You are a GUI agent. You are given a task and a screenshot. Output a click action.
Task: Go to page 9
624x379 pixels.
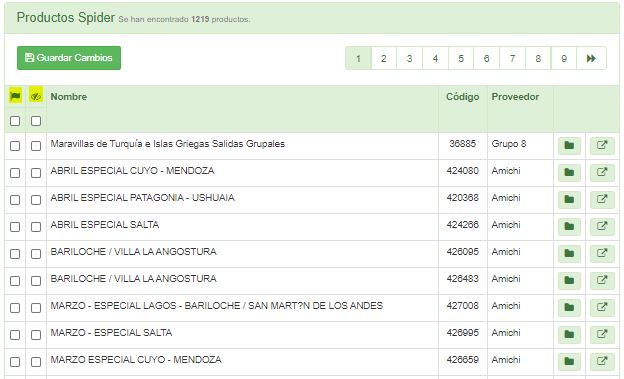564,59
